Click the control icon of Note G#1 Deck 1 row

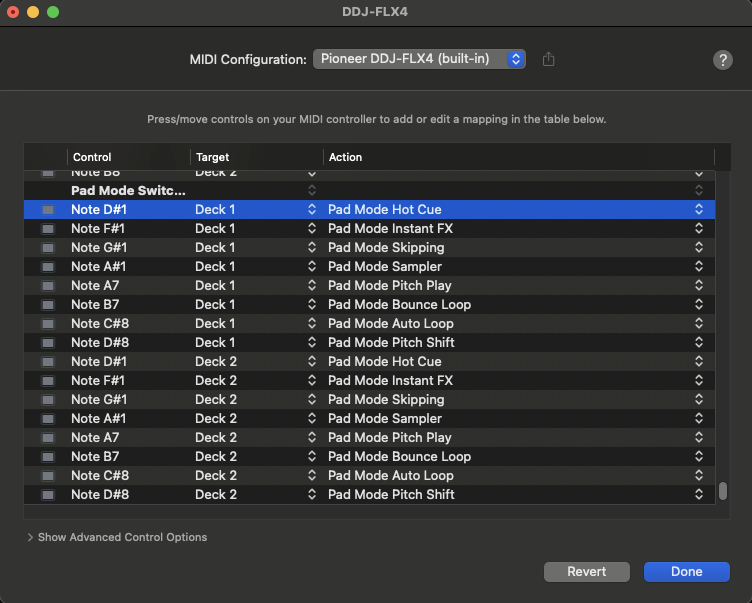[x=48, y=248]
